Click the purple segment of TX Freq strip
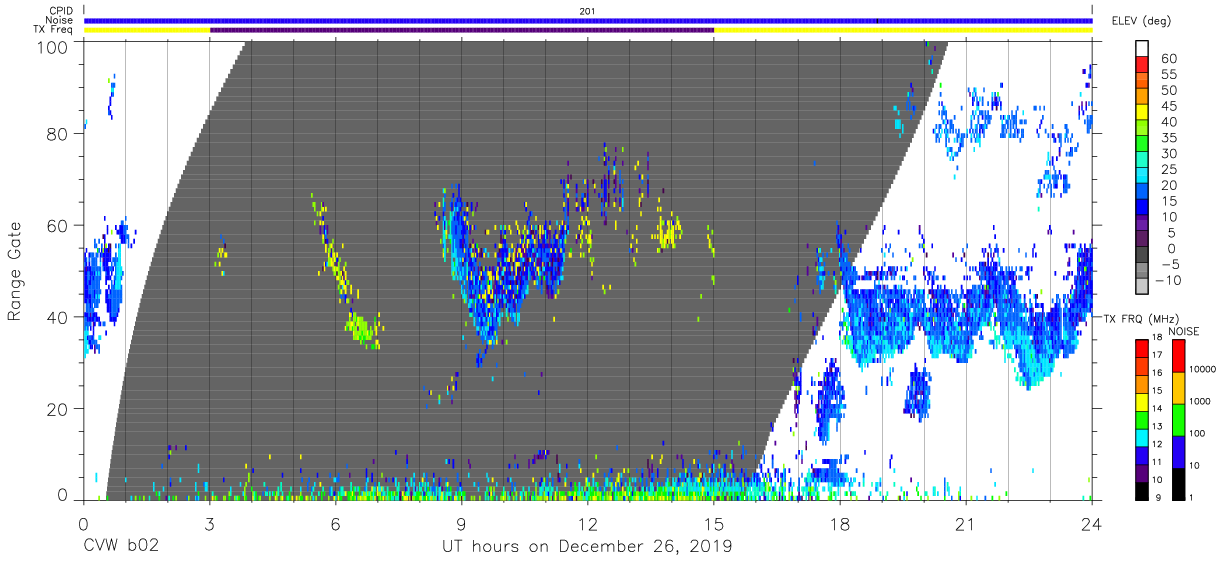Screen dimensions: 1228x567 [x=461, y=30]
